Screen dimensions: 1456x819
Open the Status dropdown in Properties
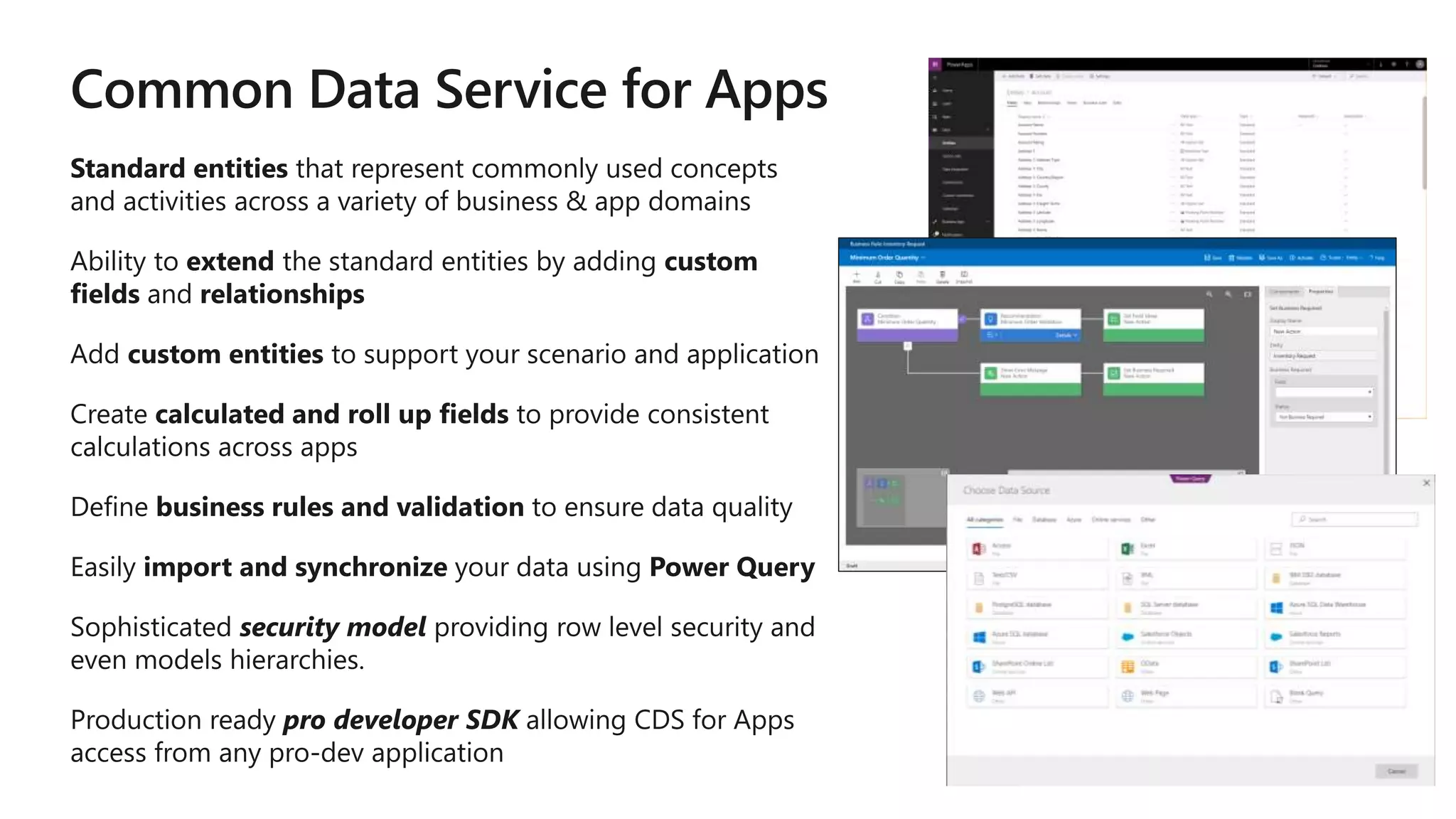click(x=1324, y=417)
